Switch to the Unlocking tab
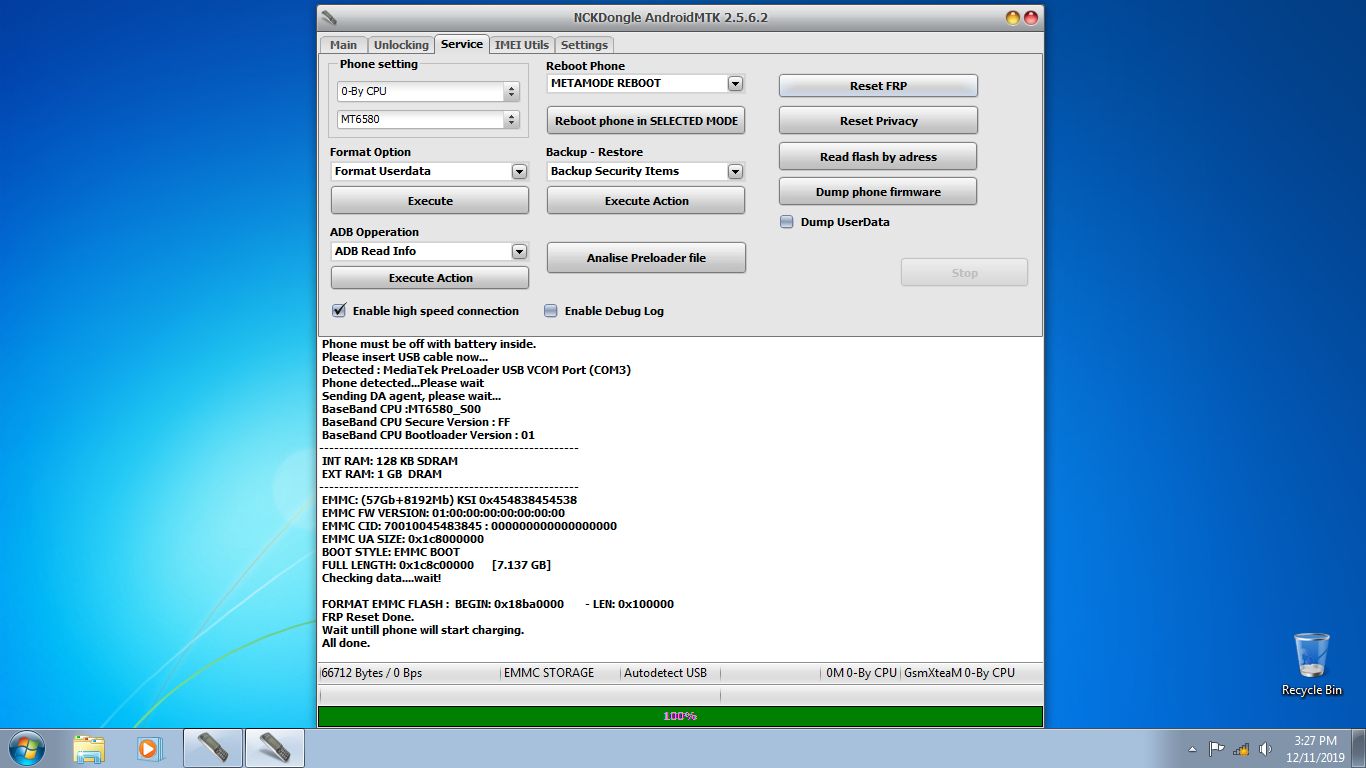 click(x=401, y=45)
